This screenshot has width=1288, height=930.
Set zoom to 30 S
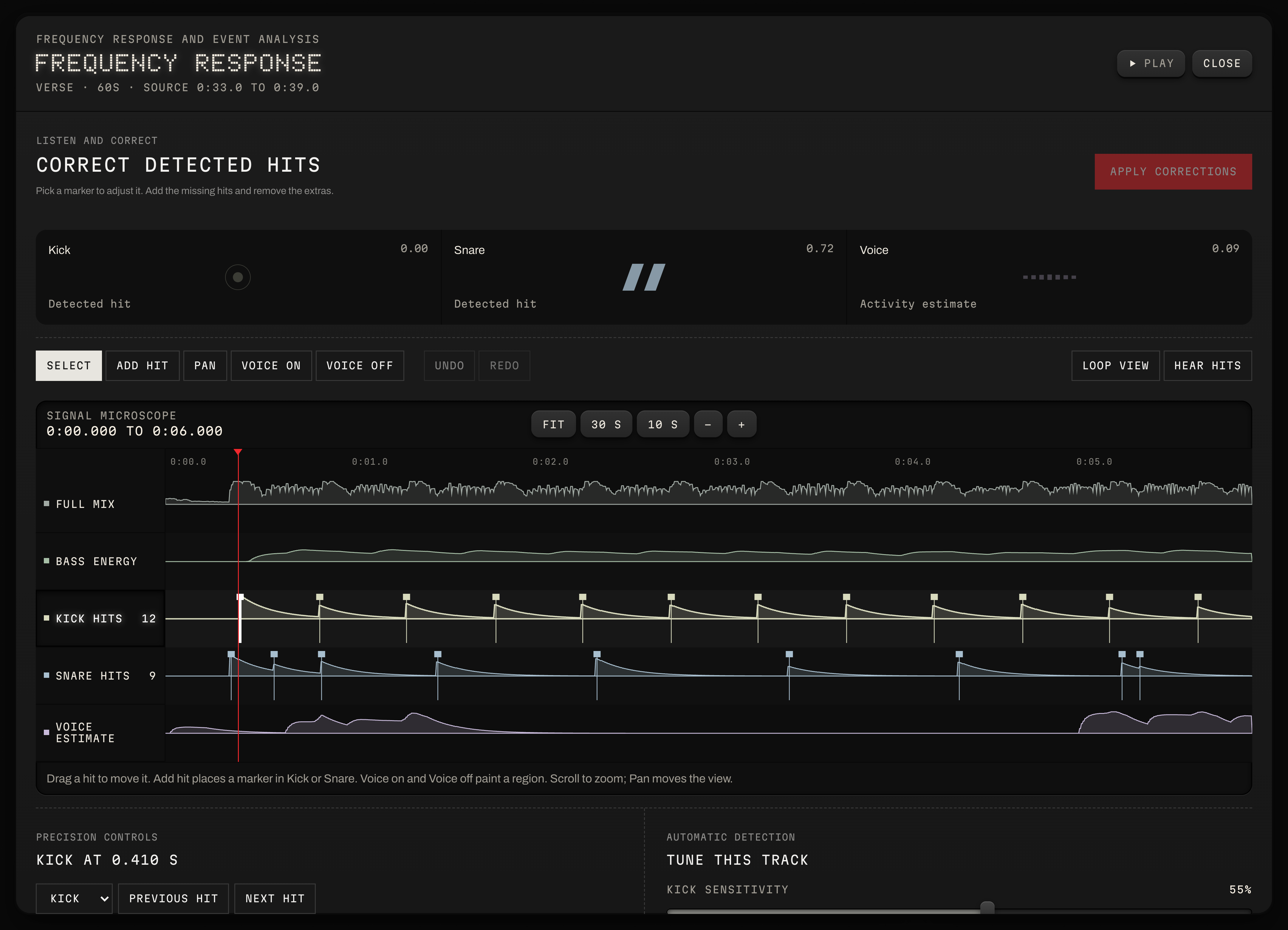pos(606,425)
